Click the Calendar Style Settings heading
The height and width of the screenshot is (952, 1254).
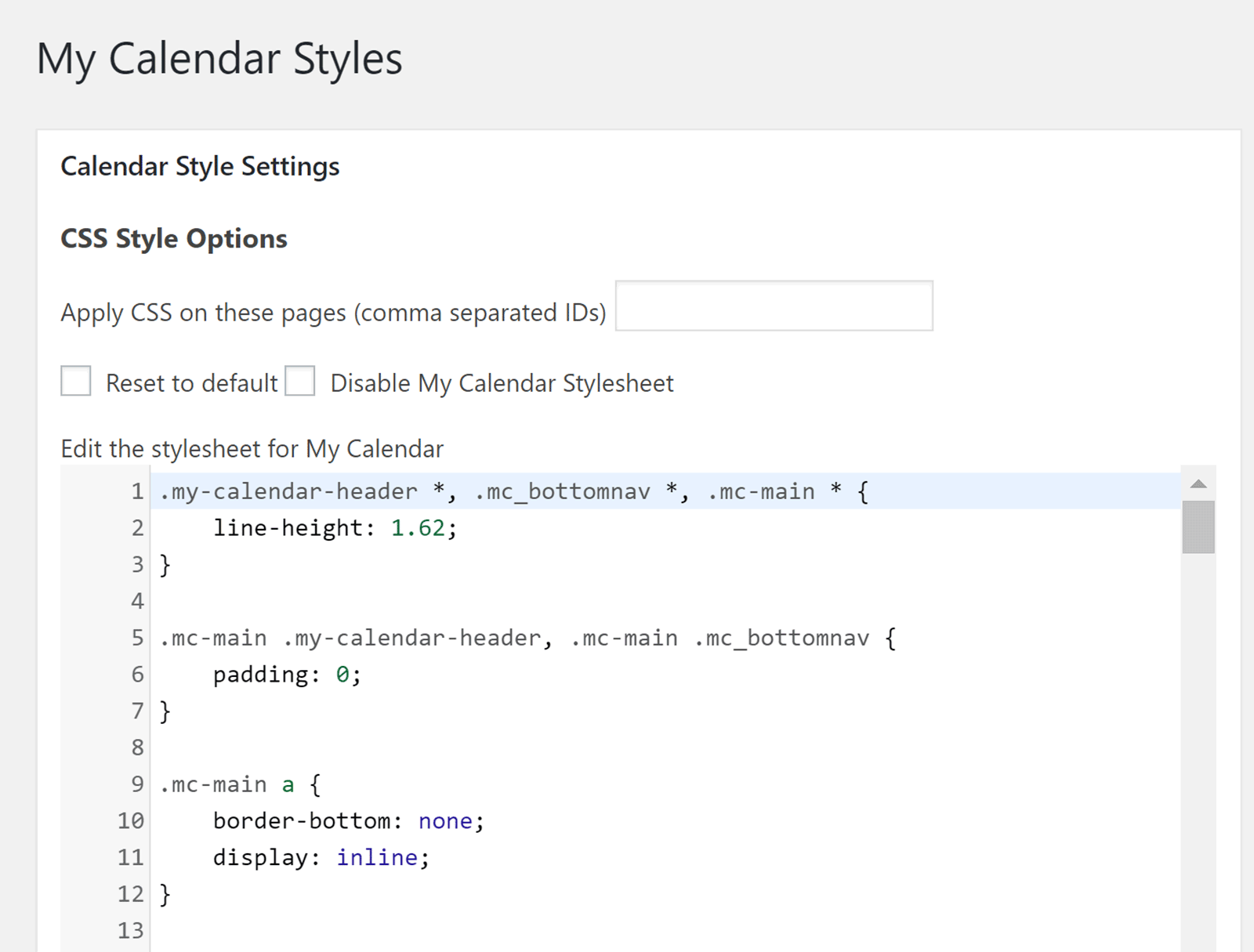tap(200, 166)
